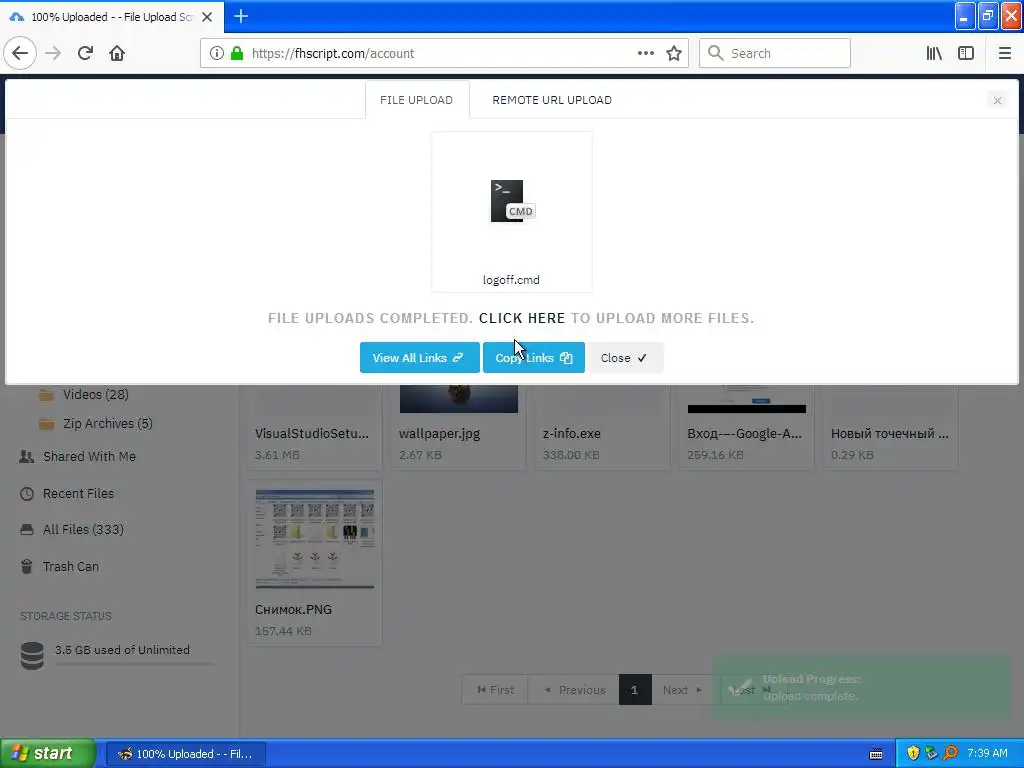
Task: Click the Next pagination button
Action: [682, 690]
